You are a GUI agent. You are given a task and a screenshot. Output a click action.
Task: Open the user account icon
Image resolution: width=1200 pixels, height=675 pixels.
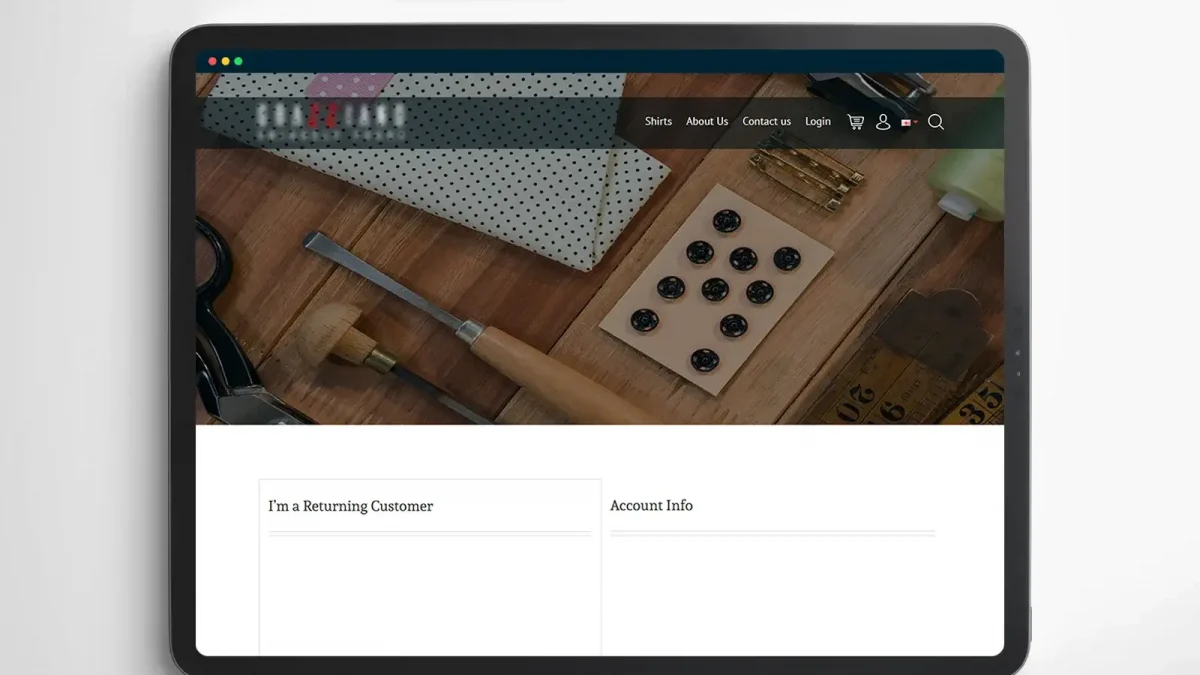[883, 122]
